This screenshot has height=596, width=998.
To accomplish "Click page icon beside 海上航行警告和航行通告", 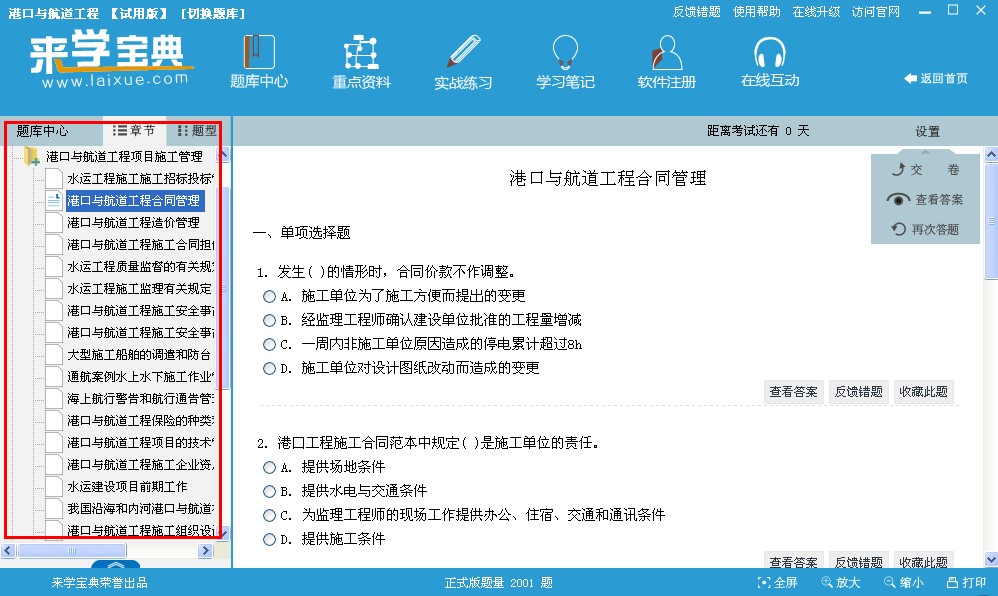I will (x=54, y=399).
